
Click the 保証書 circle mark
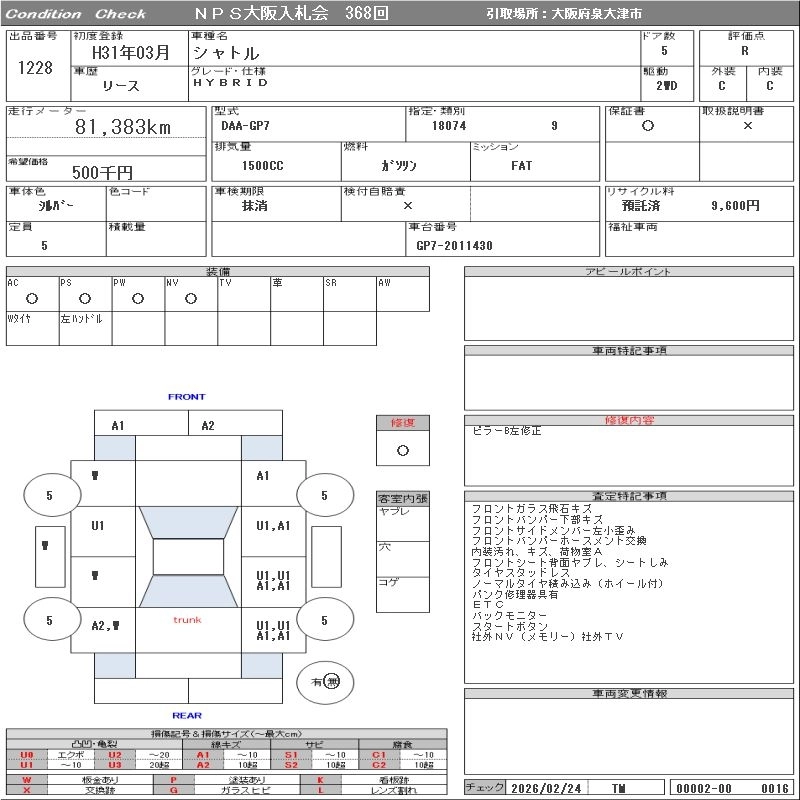coord(648,126)
